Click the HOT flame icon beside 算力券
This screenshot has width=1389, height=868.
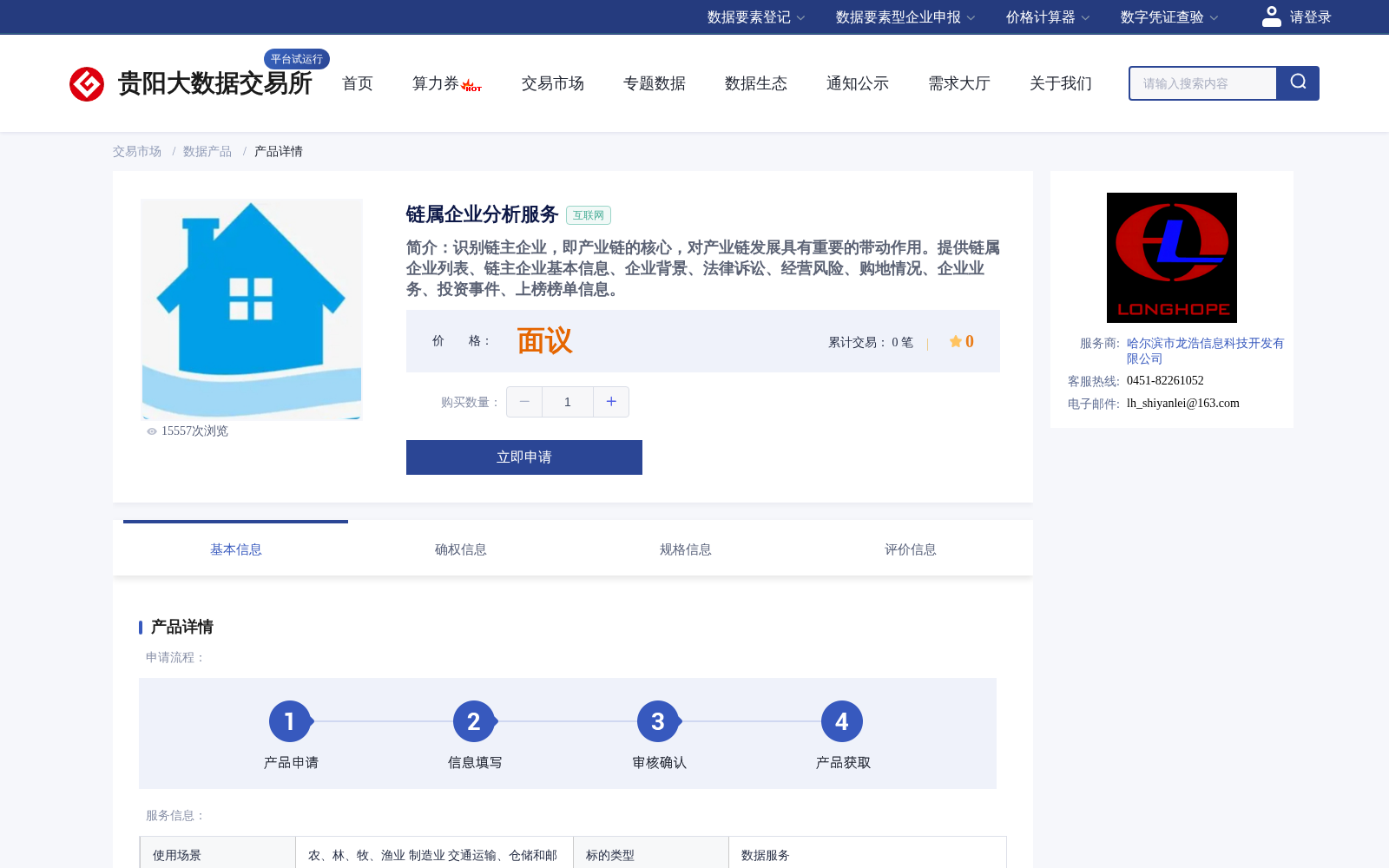coord(472,85)
